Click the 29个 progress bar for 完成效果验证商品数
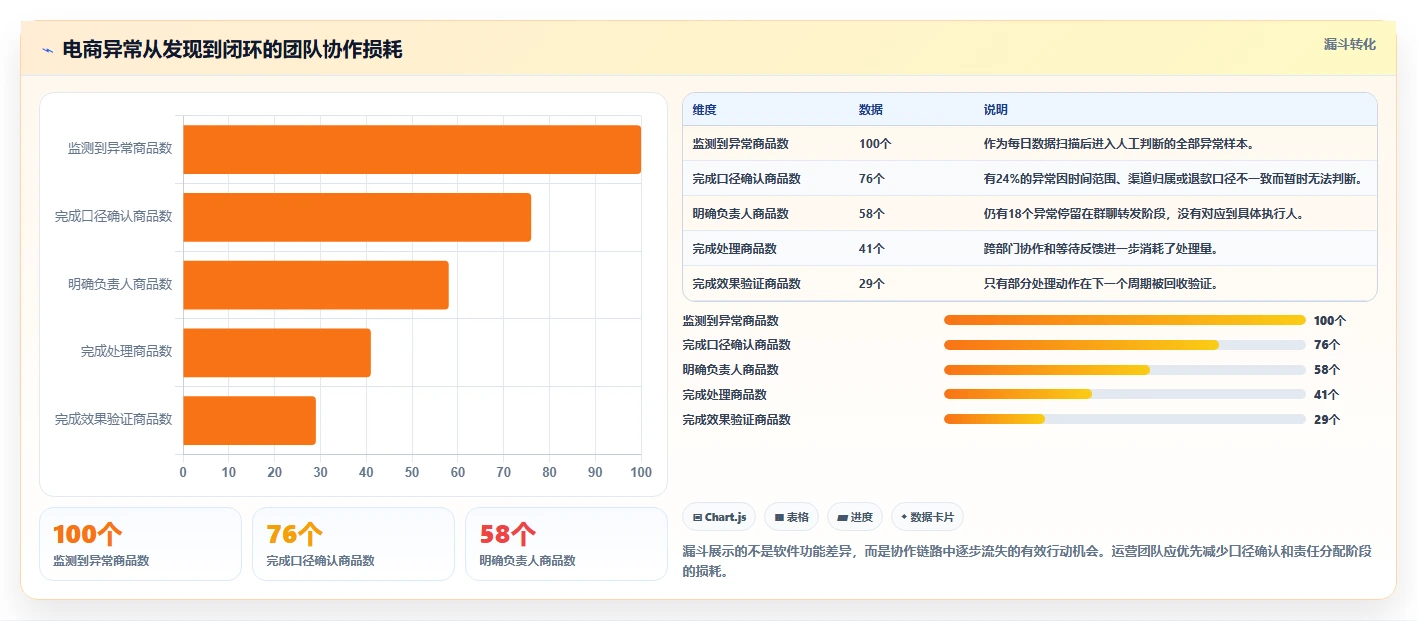Image resolution: width=1417 pixels, height=621 pixels. [1125, 419]
